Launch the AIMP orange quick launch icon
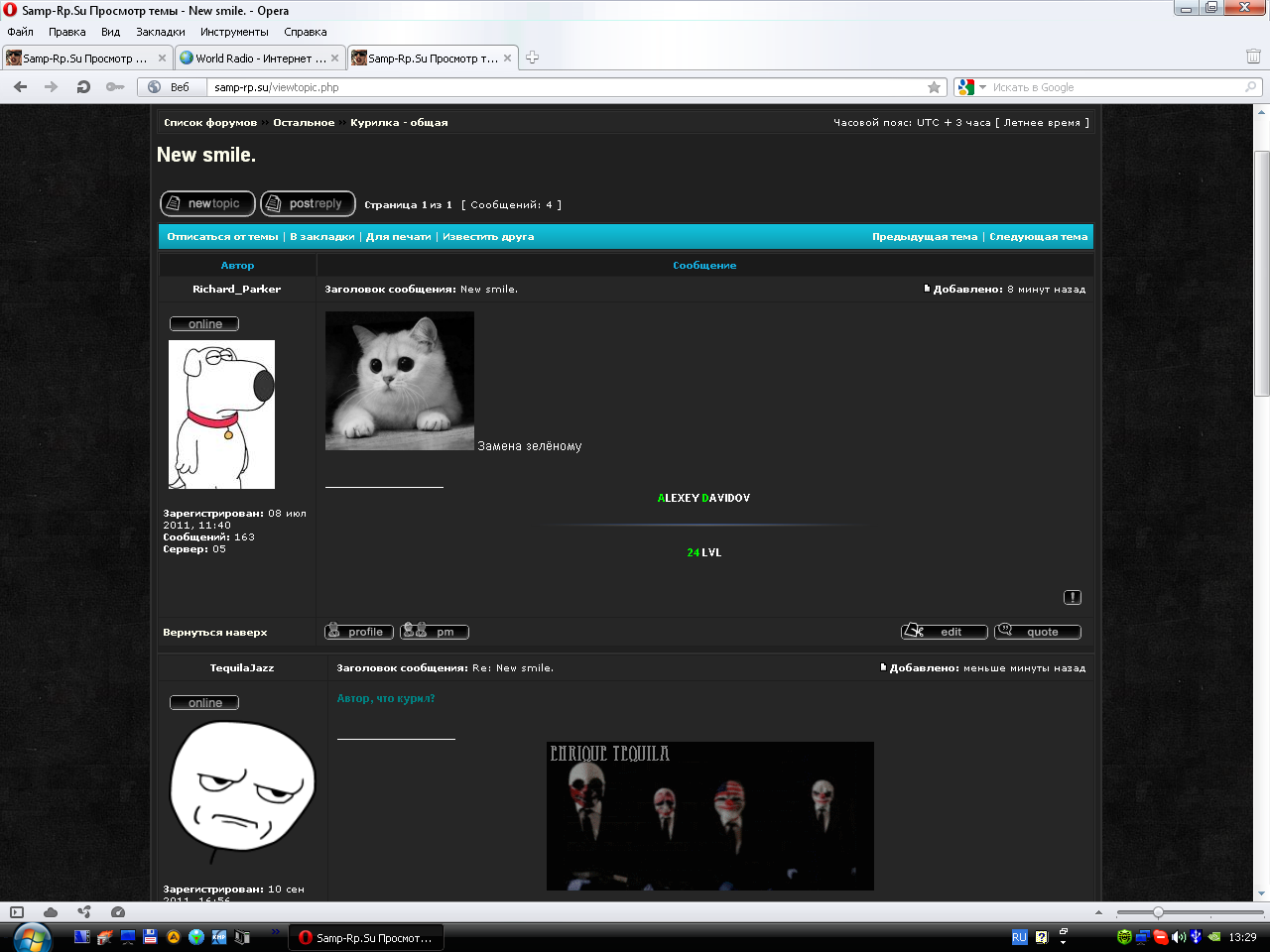This screenshot has height=952, width=1270. tap(173, 936)
